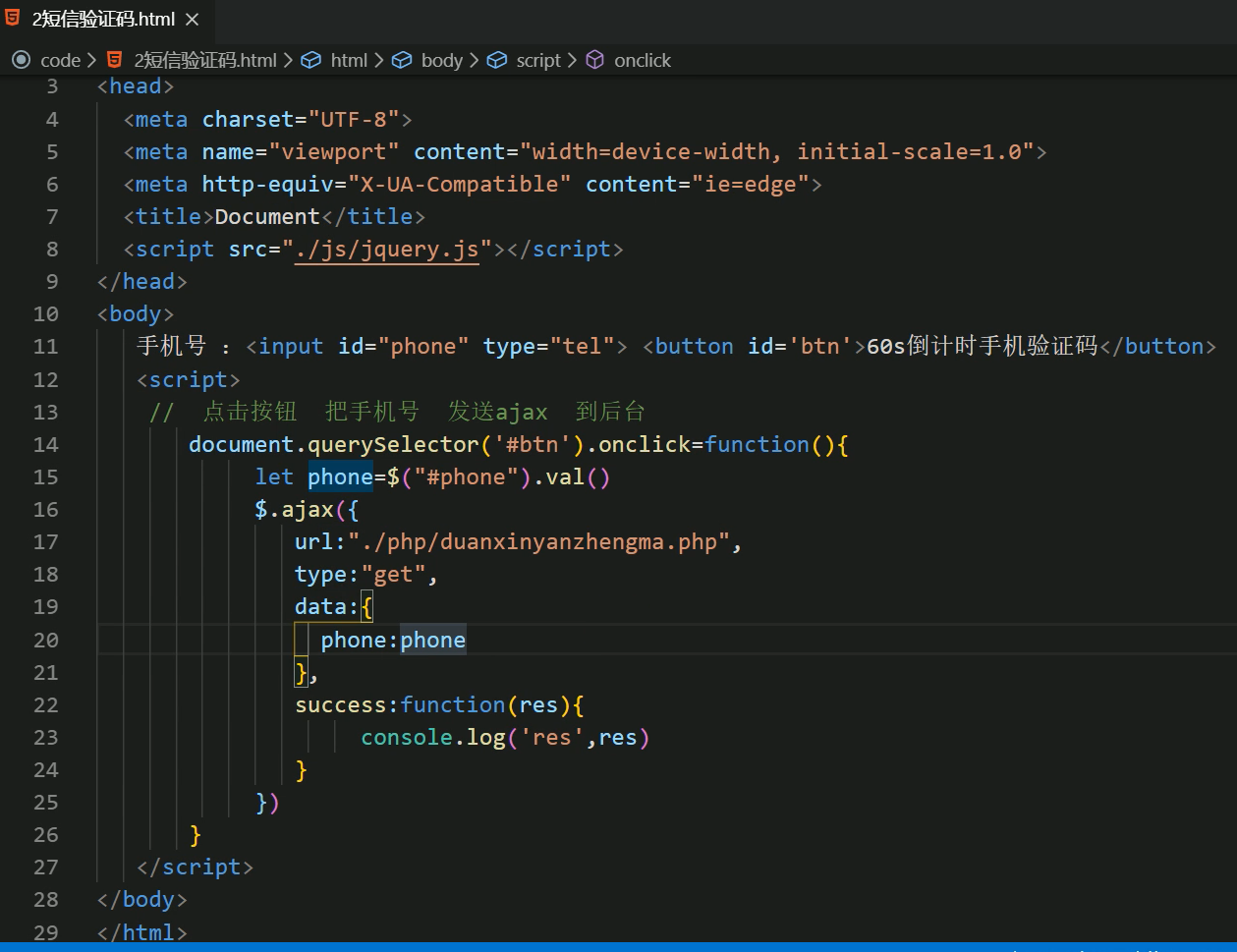Image resolution: width=1237 pixels, height=952 pixels.
Task: Click closing </body> tag on line 28
Action: pos(142,899)
